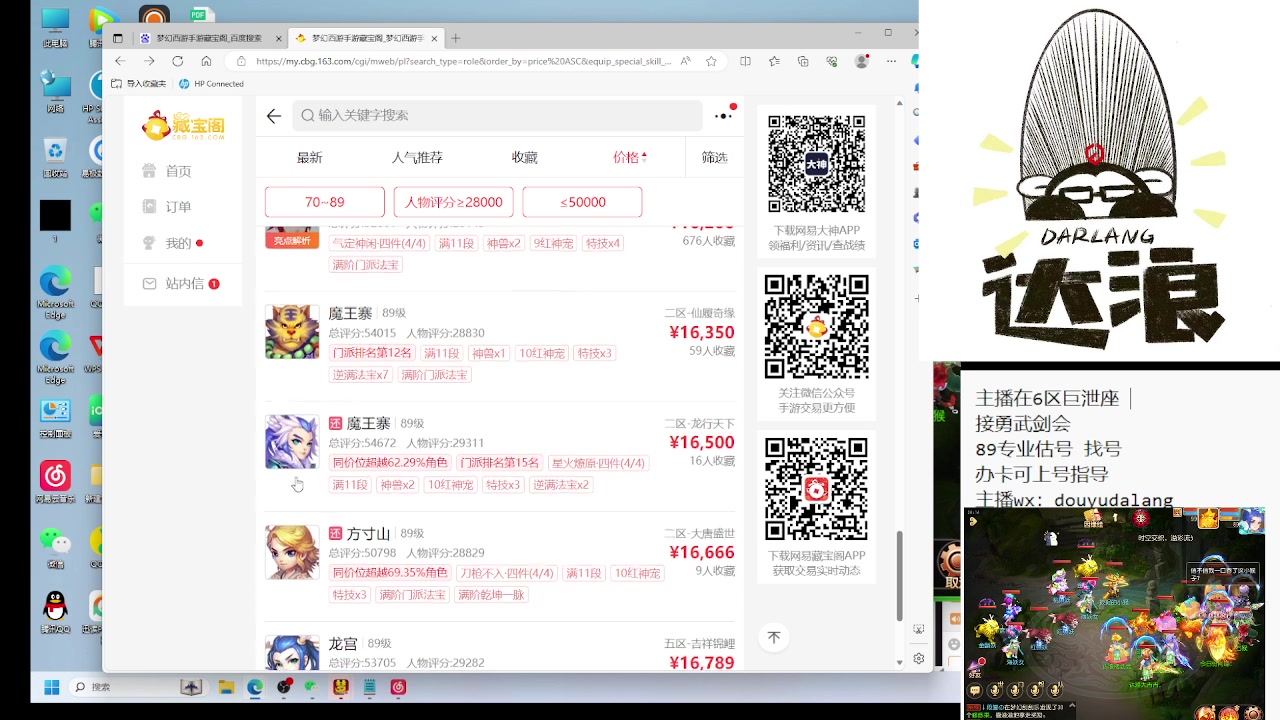Click the browser Forward button
This screenshot has width=1280, height=720.
tap(148, 61)
